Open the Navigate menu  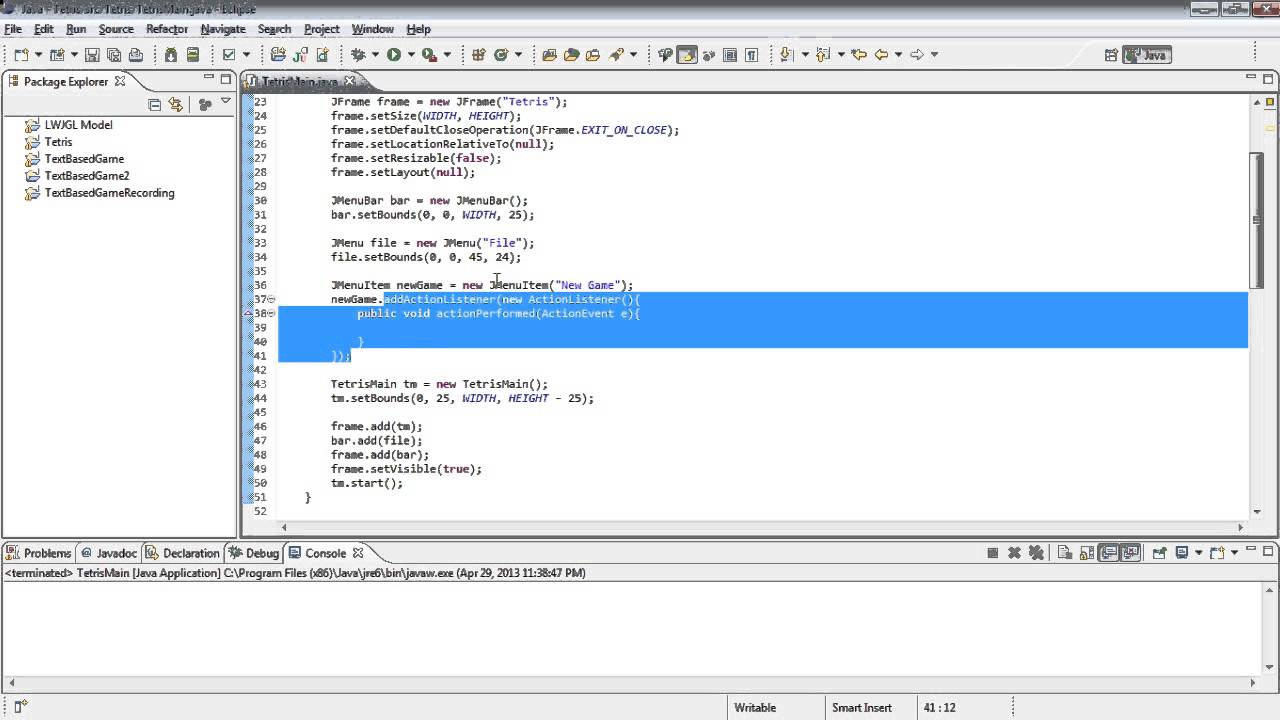click(223, 29)
